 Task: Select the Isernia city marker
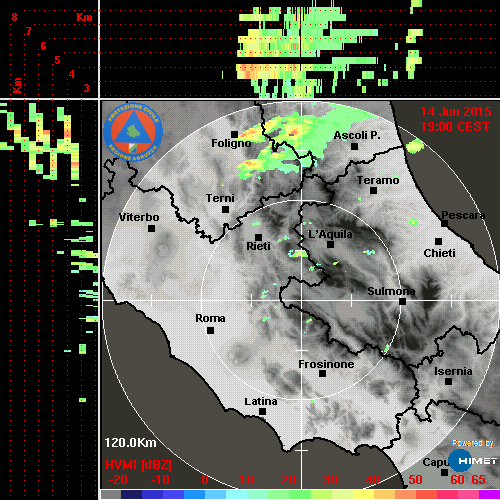449,381
